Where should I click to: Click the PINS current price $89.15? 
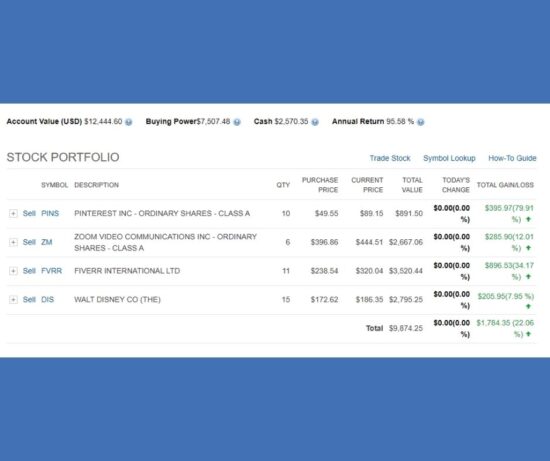coord(371,213)
